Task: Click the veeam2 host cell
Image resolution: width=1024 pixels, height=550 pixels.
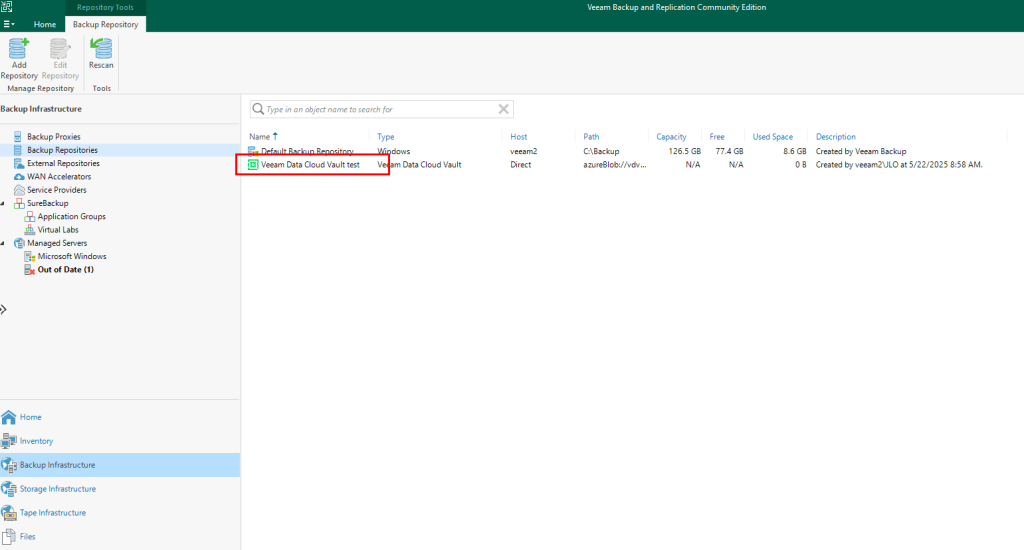Action: (523, 151)
